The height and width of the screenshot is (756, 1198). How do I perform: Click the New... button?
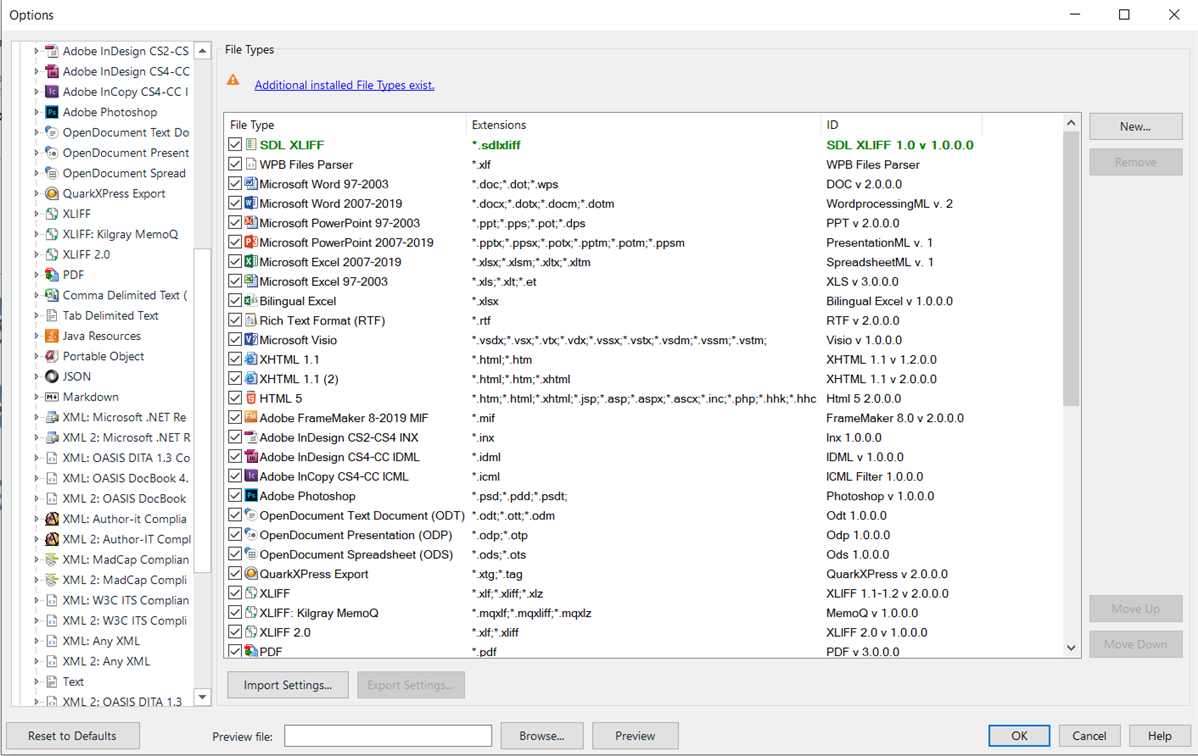pyautogui.click(x=1135, y=126)
